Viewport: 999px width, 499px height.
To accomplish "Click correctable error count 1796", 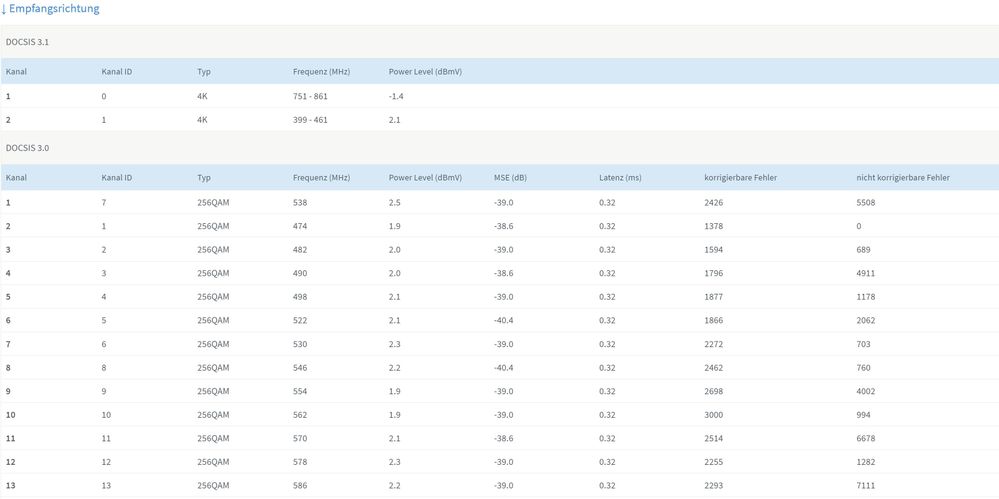I will [714, 273].
